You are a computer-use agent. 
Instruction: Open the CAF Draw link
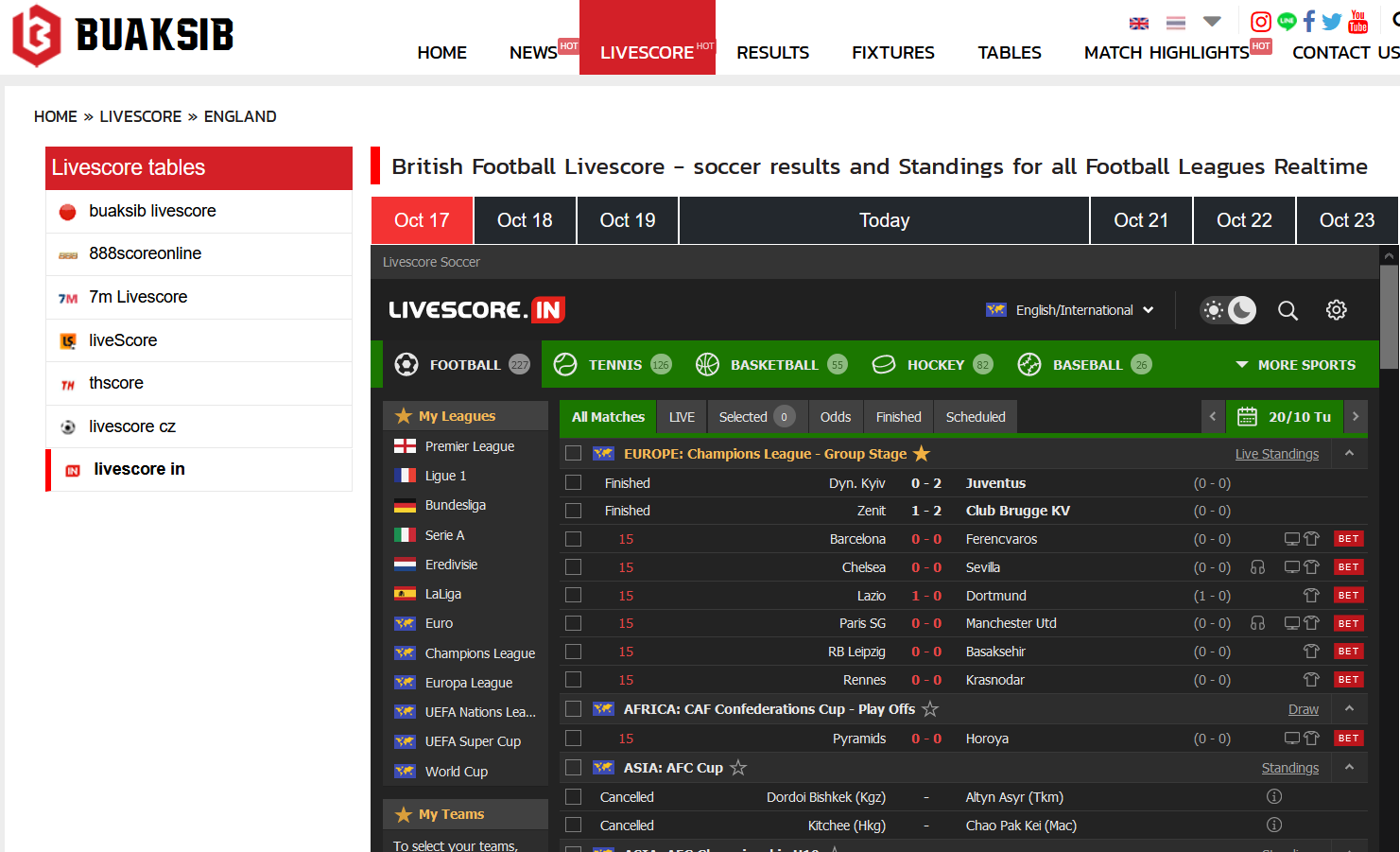tap(1303, 709)
